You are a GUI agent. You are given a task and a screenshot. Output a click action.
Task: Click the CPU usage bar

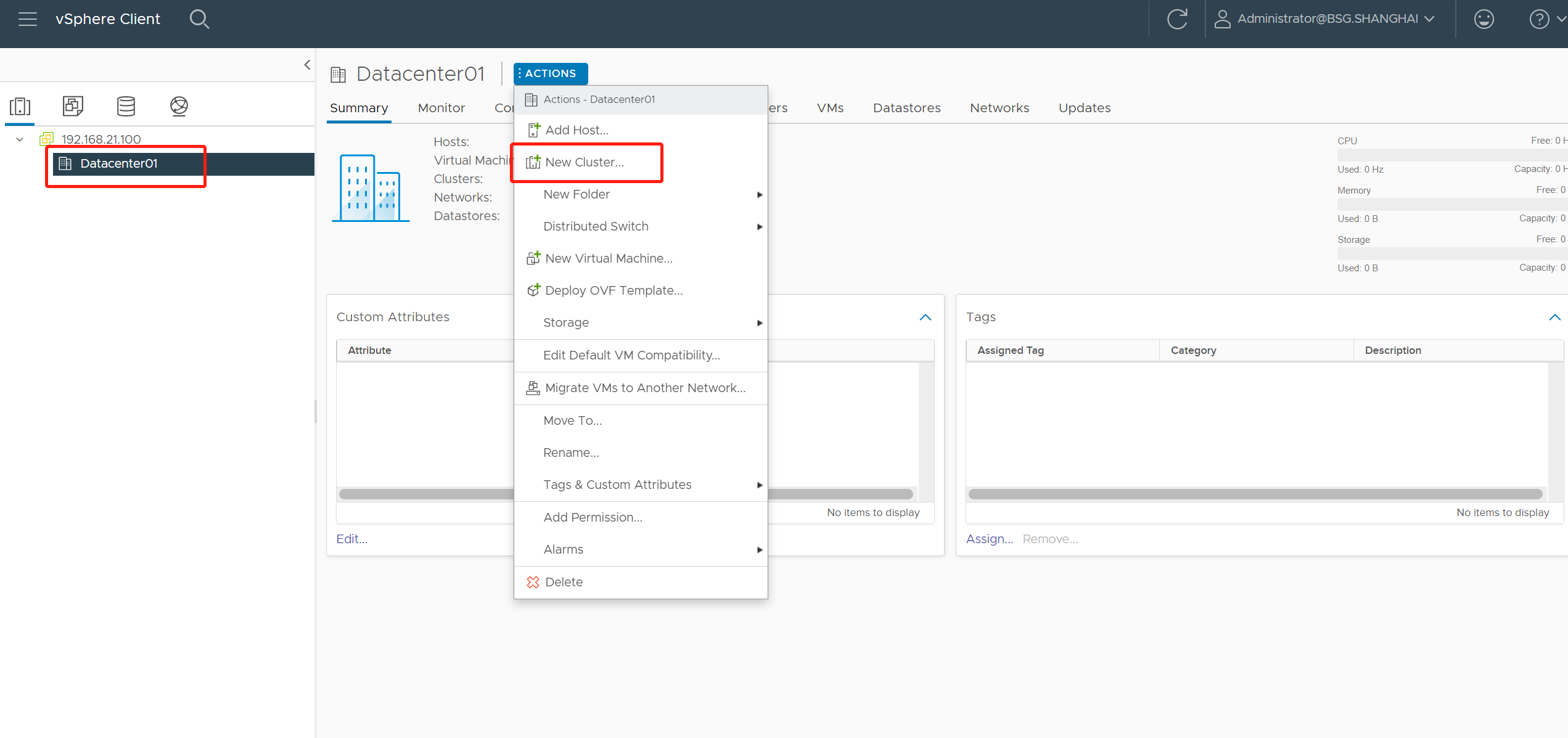(x=1452, y=155)
